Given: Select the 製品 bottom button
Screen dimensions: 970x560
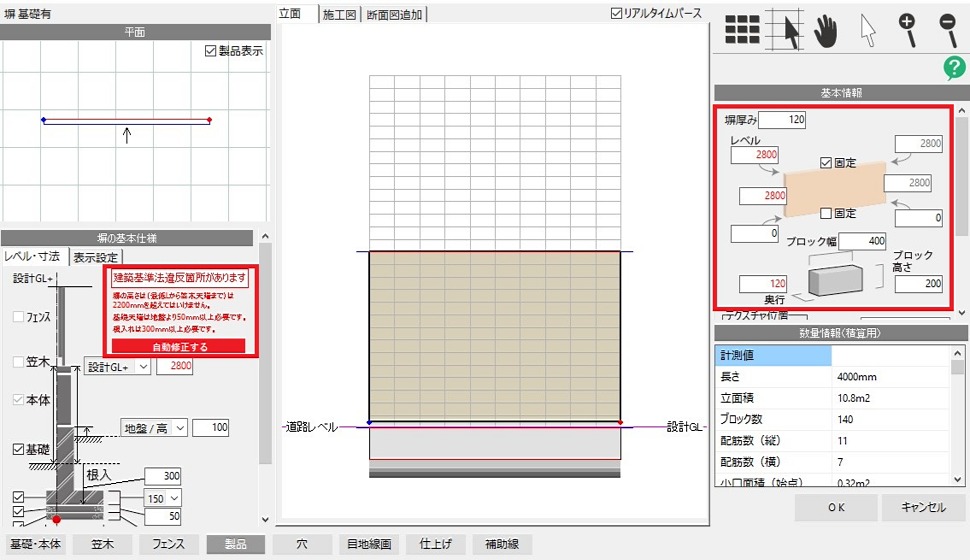Looking at the screenshot, I should click(x=235, y=544).
